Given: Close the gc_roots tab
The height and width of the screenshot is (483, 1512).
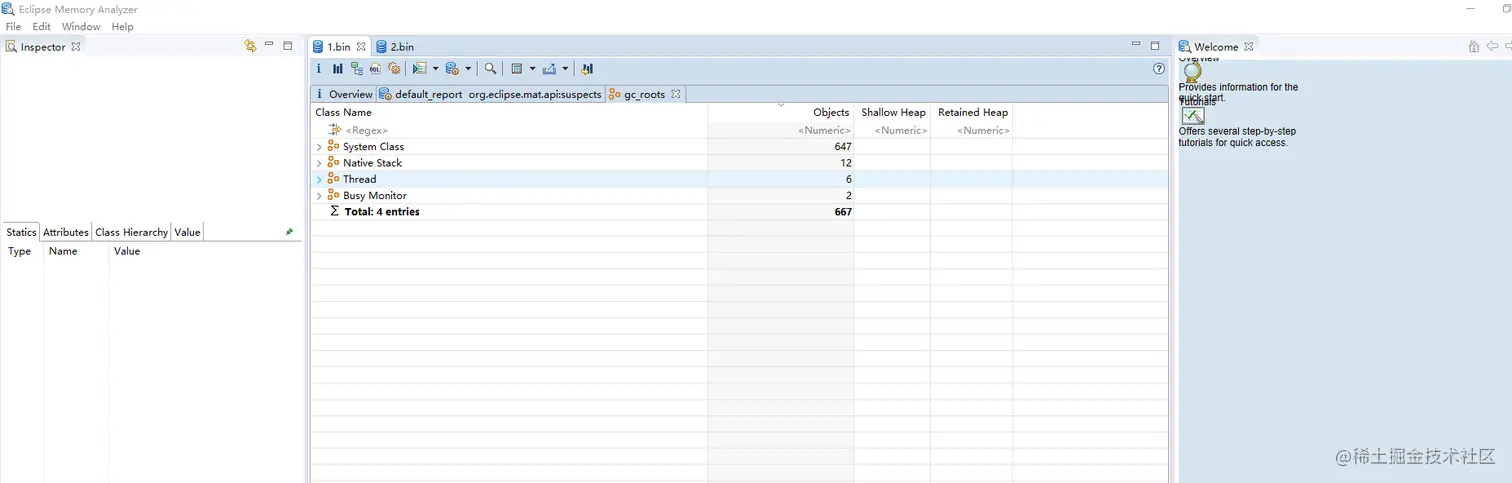Looking at the screenshot, I should pyautogui.click(x=675, y=94).
